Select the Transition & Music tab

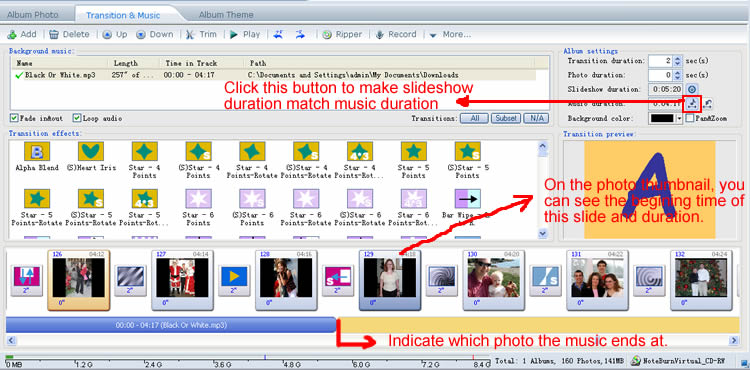[123, 15]
